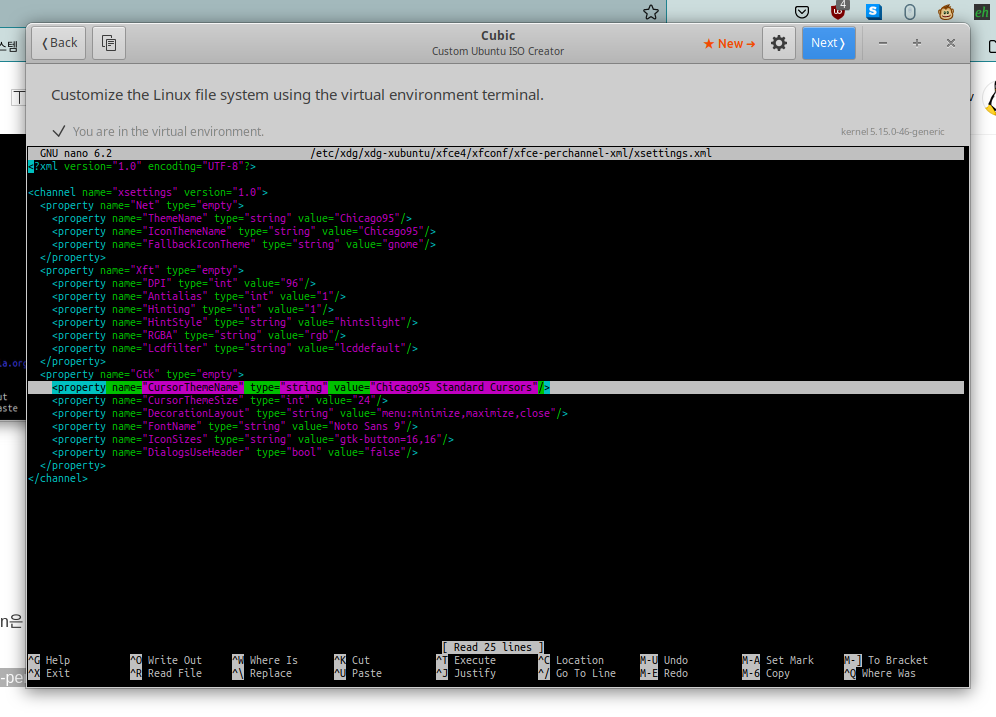Click the DialogsUseHeader false line
The image size is (996, 717).
[x=235, y=453]
